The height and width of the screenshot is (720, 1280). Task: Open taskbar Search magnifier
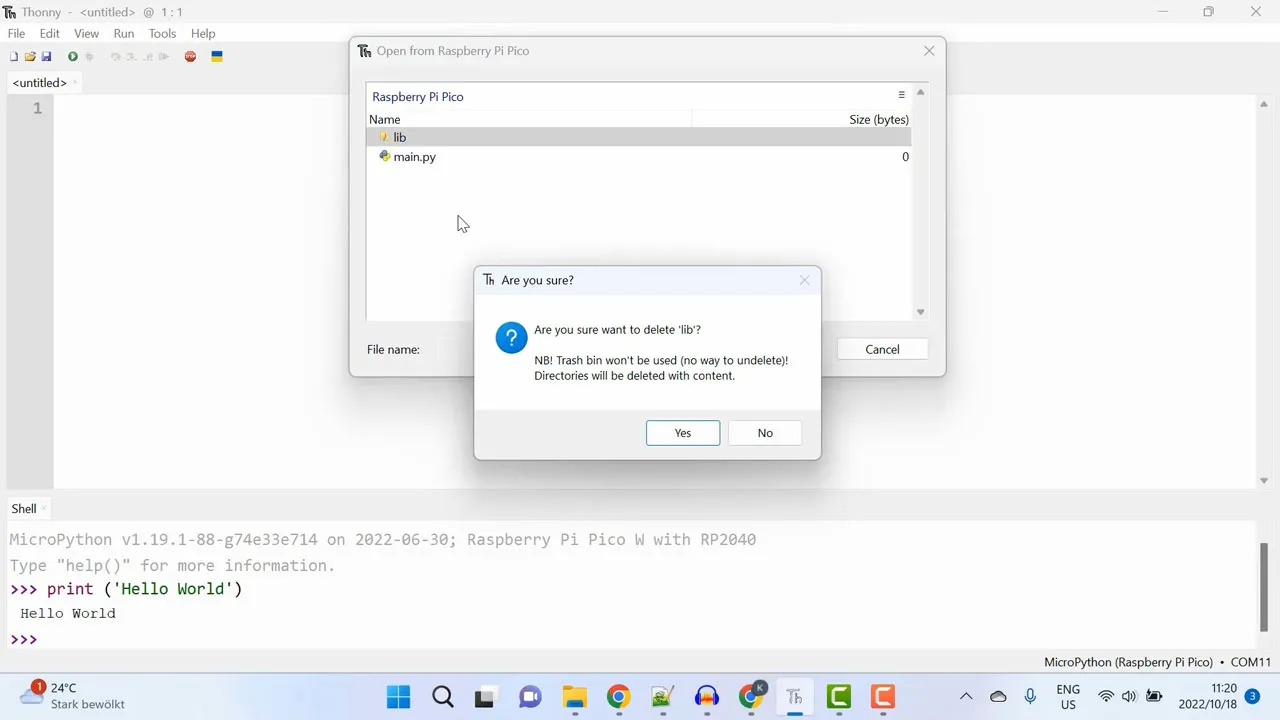coord(443,696)
